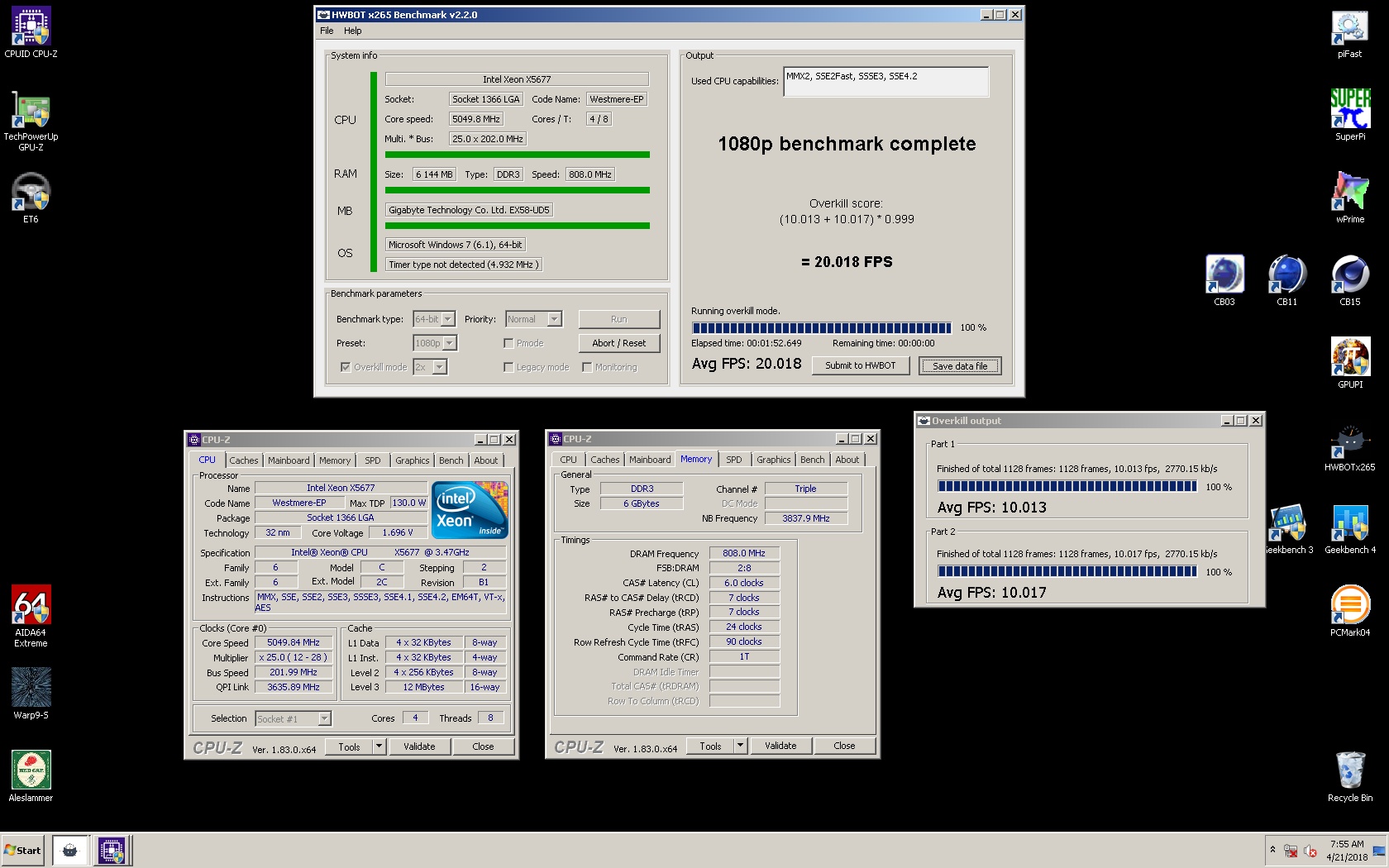Click the network tray icon
This screenshot has width=1389, height=868.
[x=1290, y=851]
